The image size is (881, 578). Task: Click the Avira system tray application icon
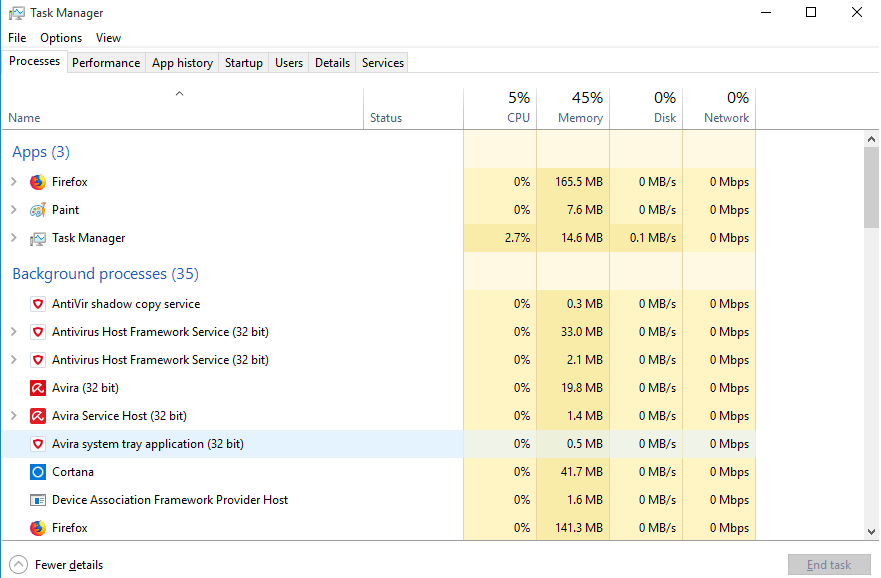pos(38,444)
